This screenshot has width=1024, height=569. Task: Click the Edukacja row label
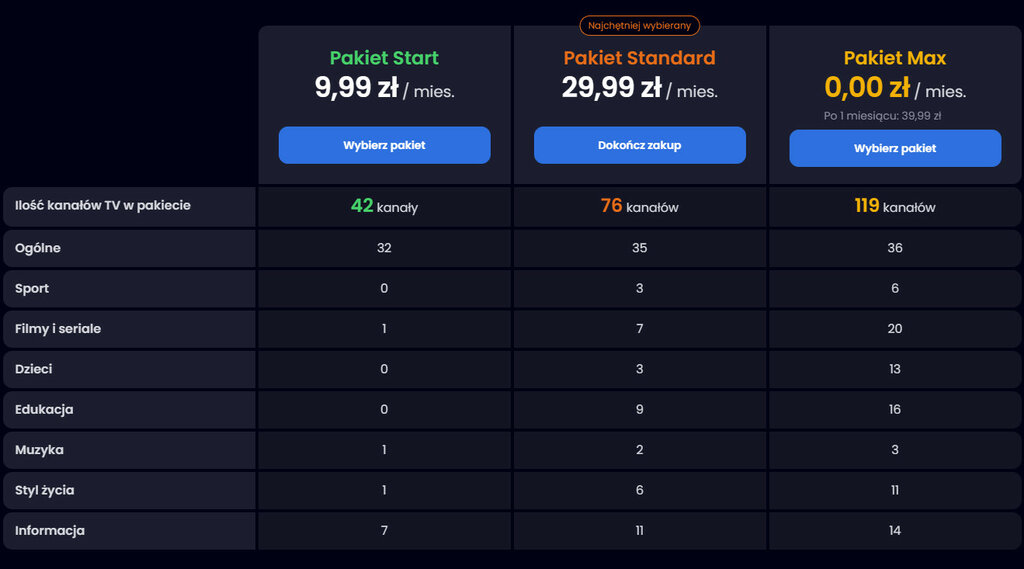44,410
